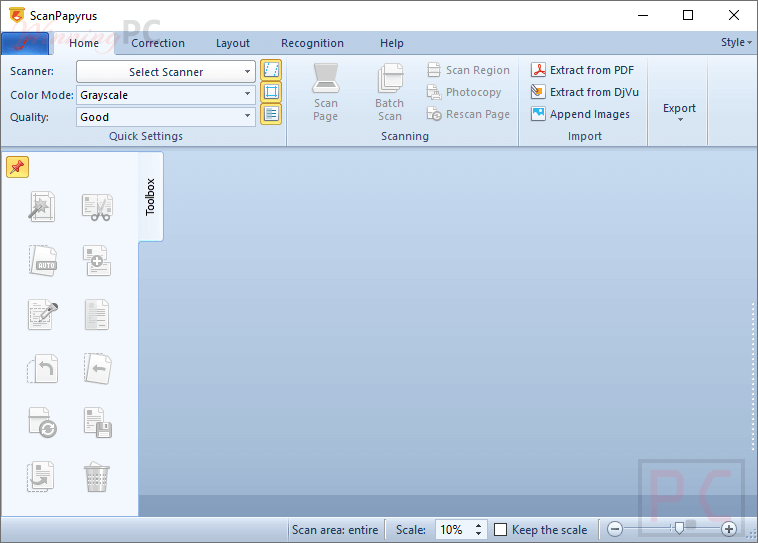Click the Toolbox vertical tab
Viewport: 758px width, 543px height.
click(150, 197)
